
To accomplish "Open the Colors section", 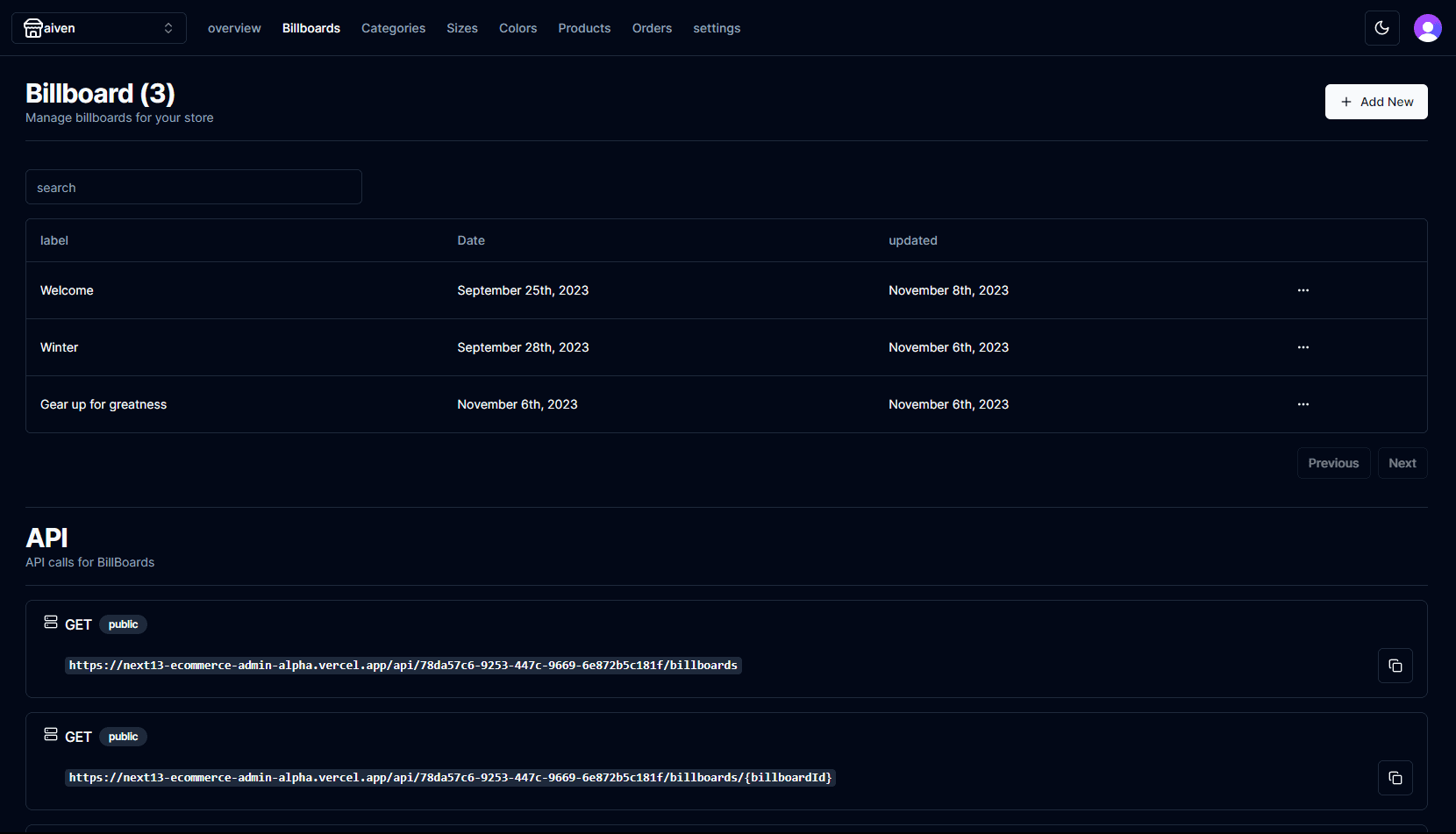I will point(518,28).
